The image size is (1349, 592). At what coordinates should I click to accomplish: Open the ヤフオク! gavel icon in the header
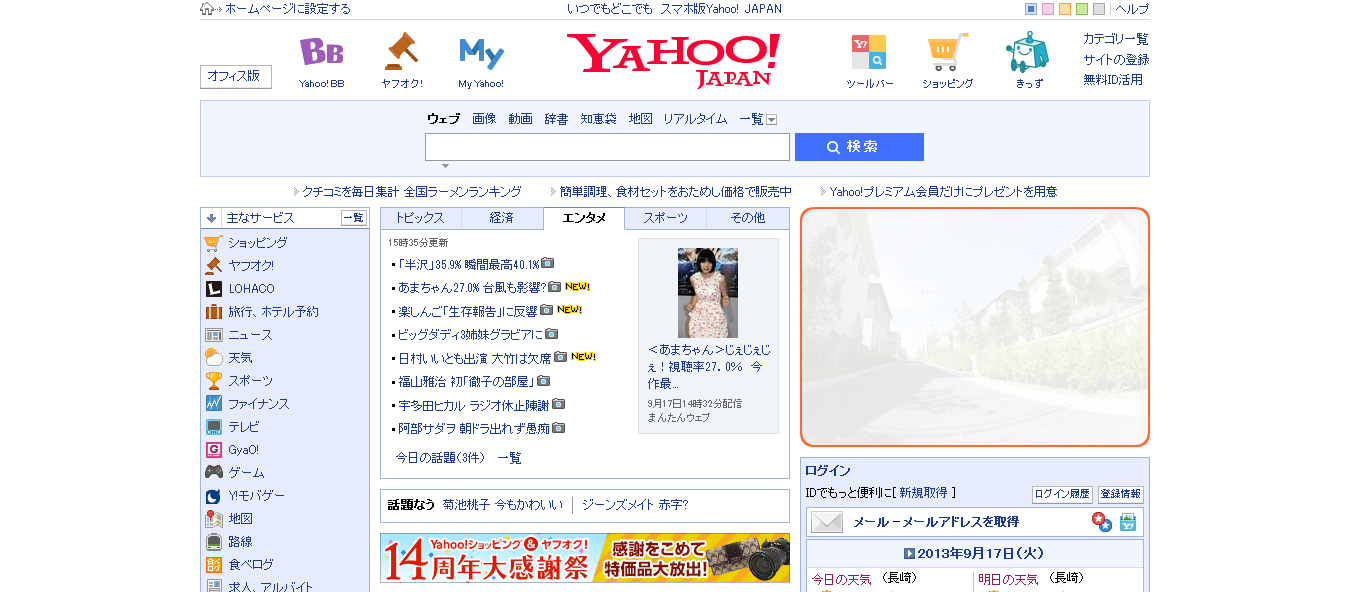(401, 50)
